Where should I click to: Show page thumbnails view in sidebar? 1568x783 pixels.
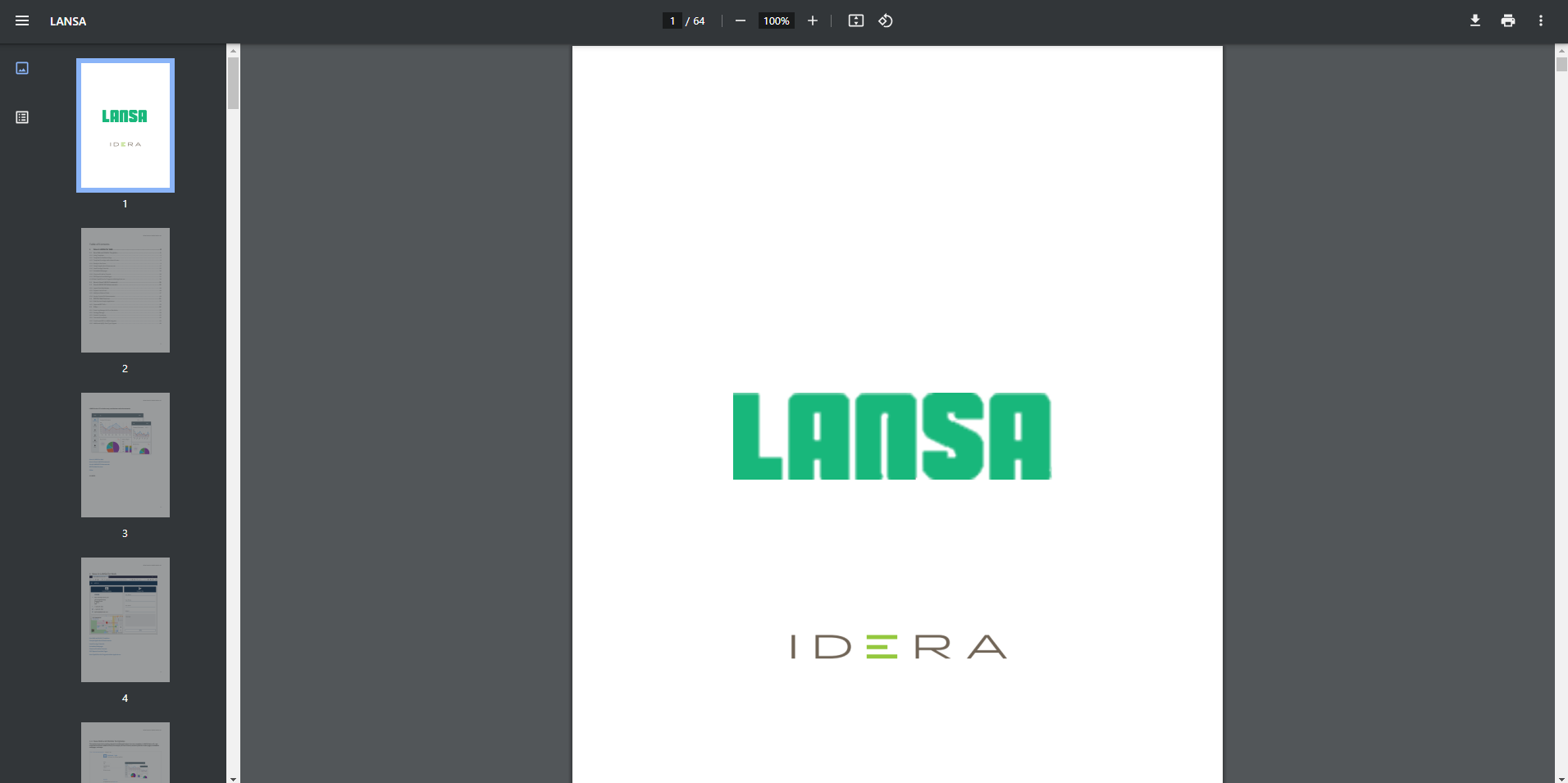[22, 68]
